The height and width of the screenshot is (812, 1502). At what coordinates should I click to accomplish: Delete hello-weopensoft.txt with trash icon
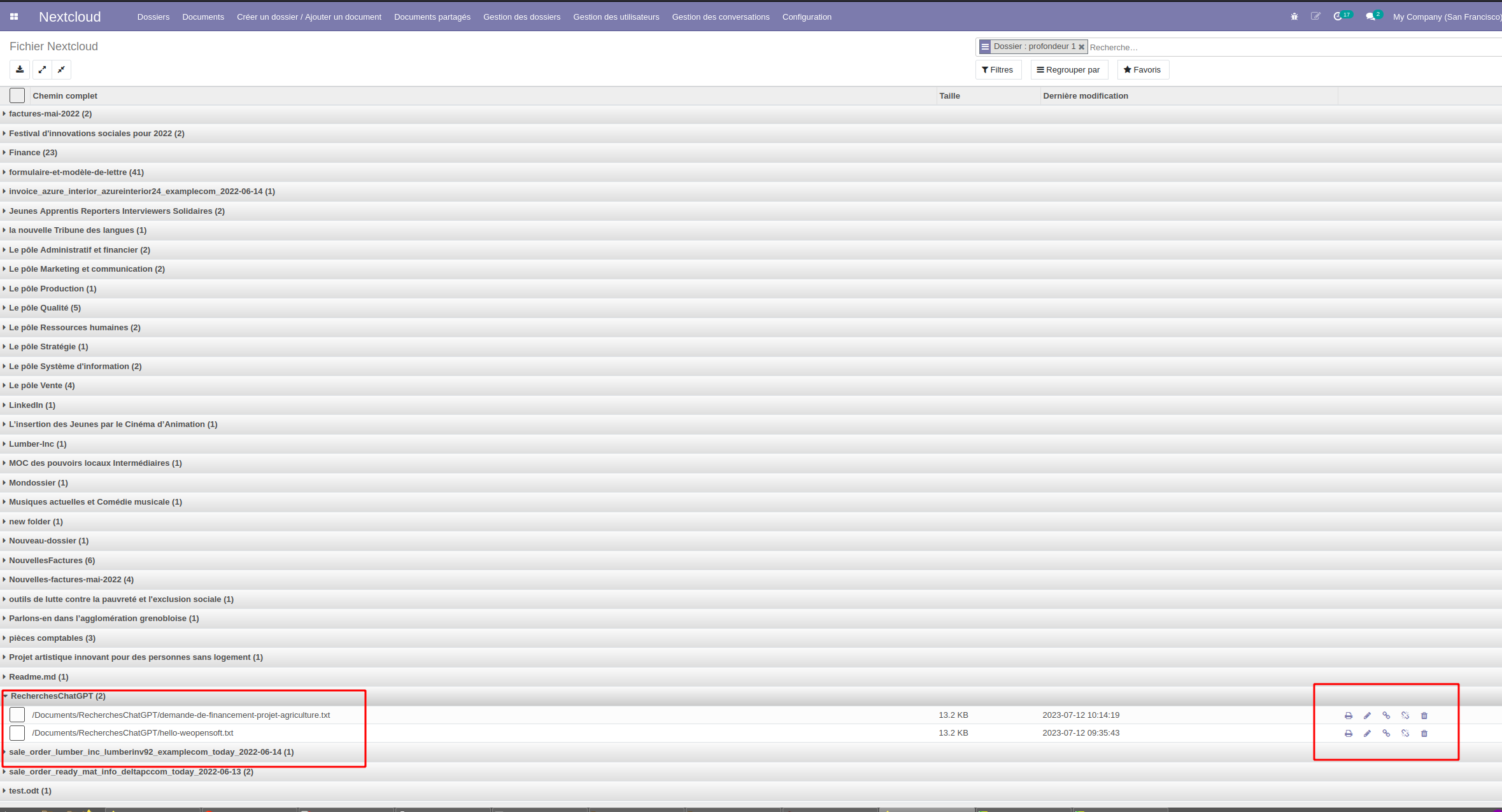(1424, 733)
